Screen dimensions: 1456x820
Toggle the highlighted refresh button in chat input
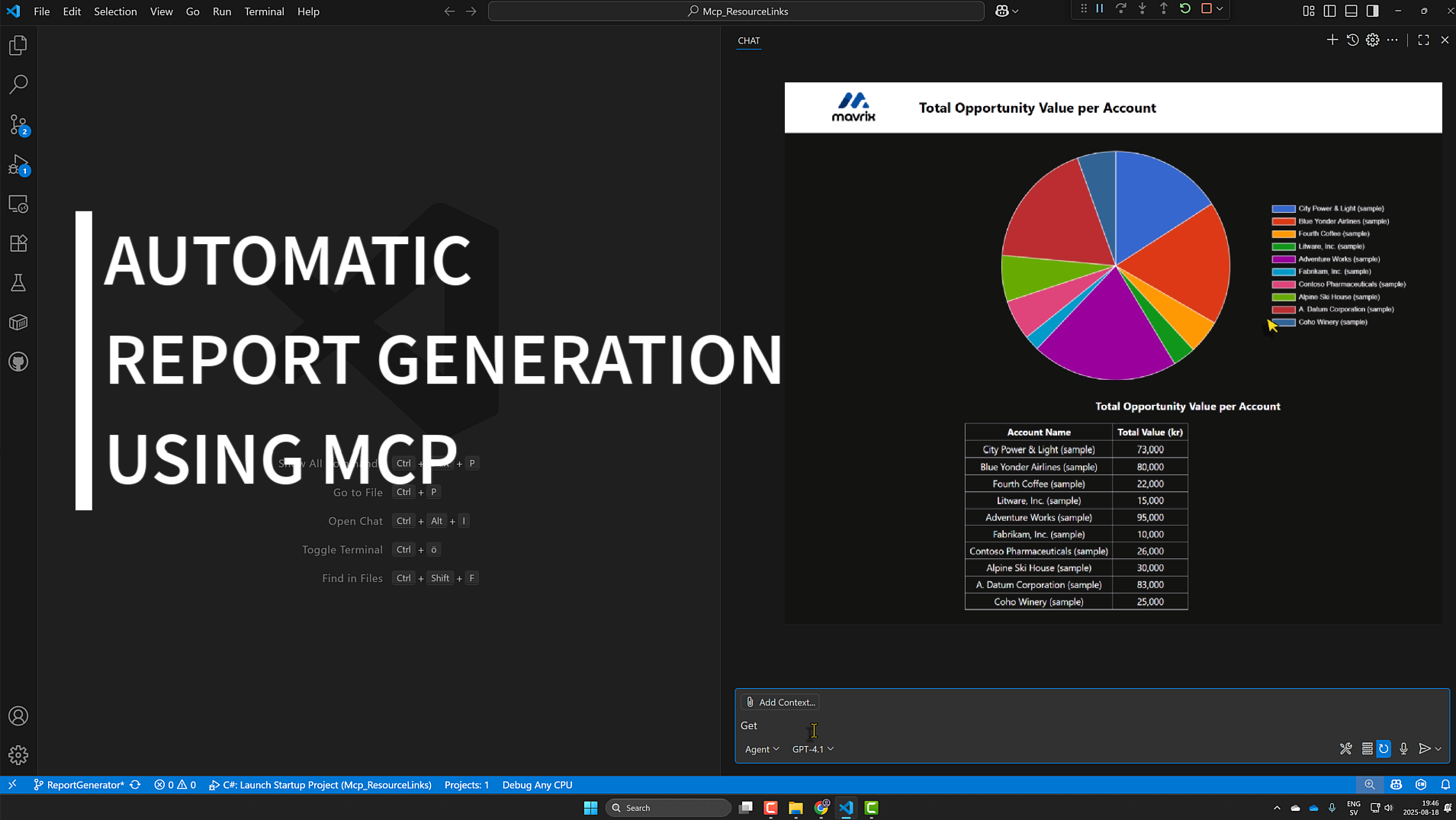coord(1384,749)
